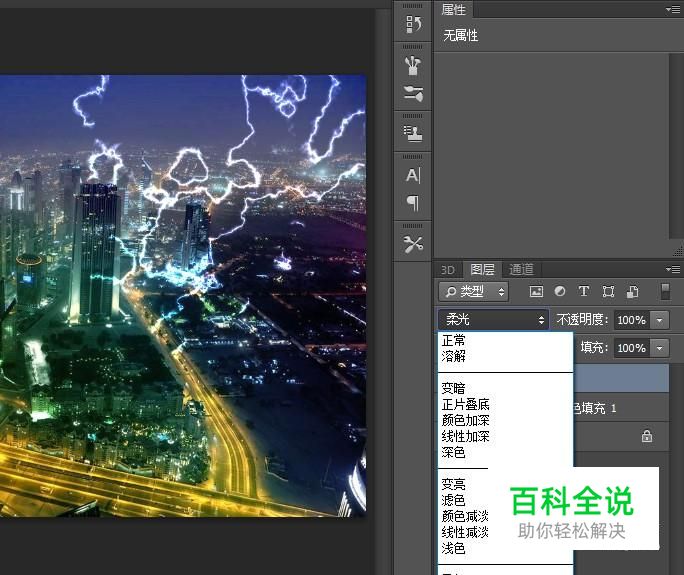
Task: Open the Paragraph panel icon
Action: click(x=413, y=202)
